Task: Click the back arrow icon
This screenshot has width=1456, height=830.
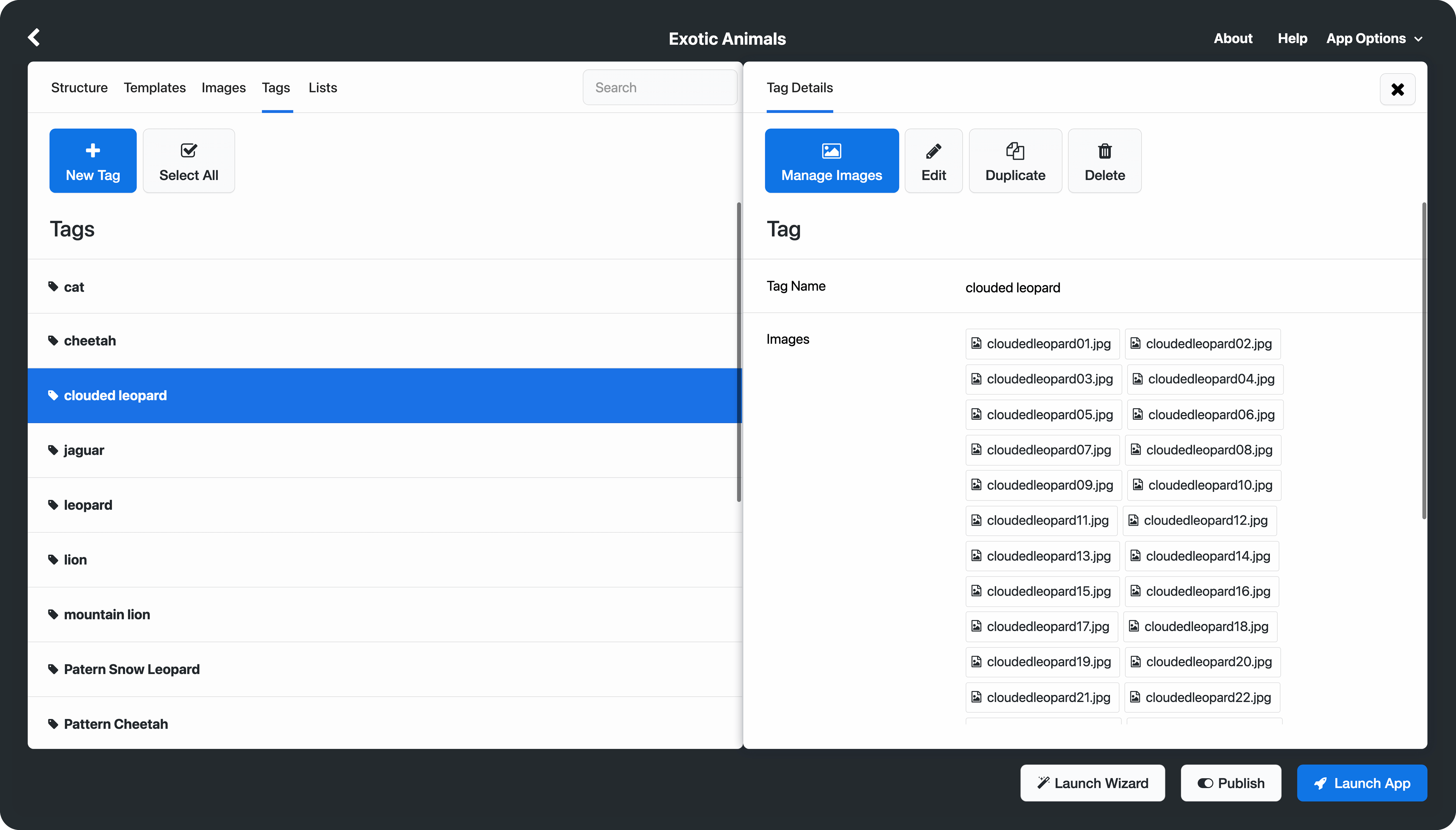Action: 34,38
